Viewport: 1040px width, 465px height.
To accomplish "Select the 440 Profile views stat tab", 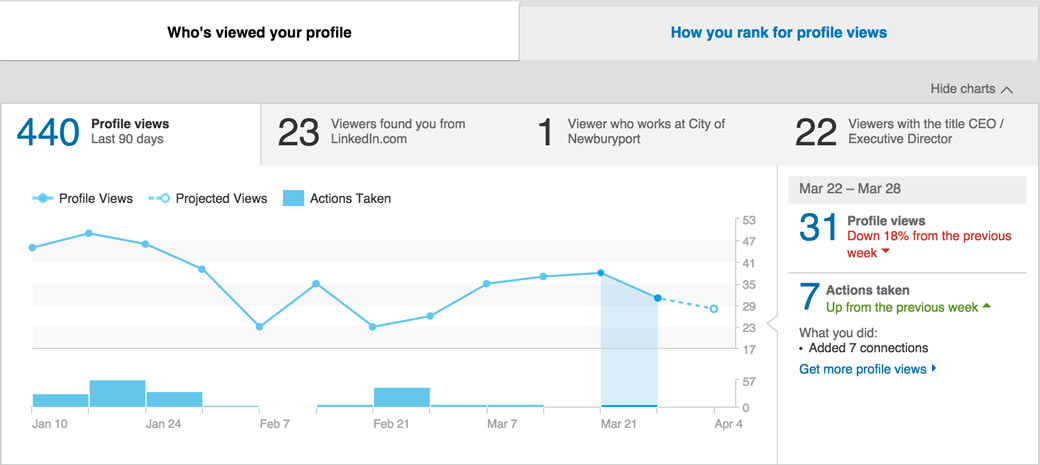I will pos(131,133).
